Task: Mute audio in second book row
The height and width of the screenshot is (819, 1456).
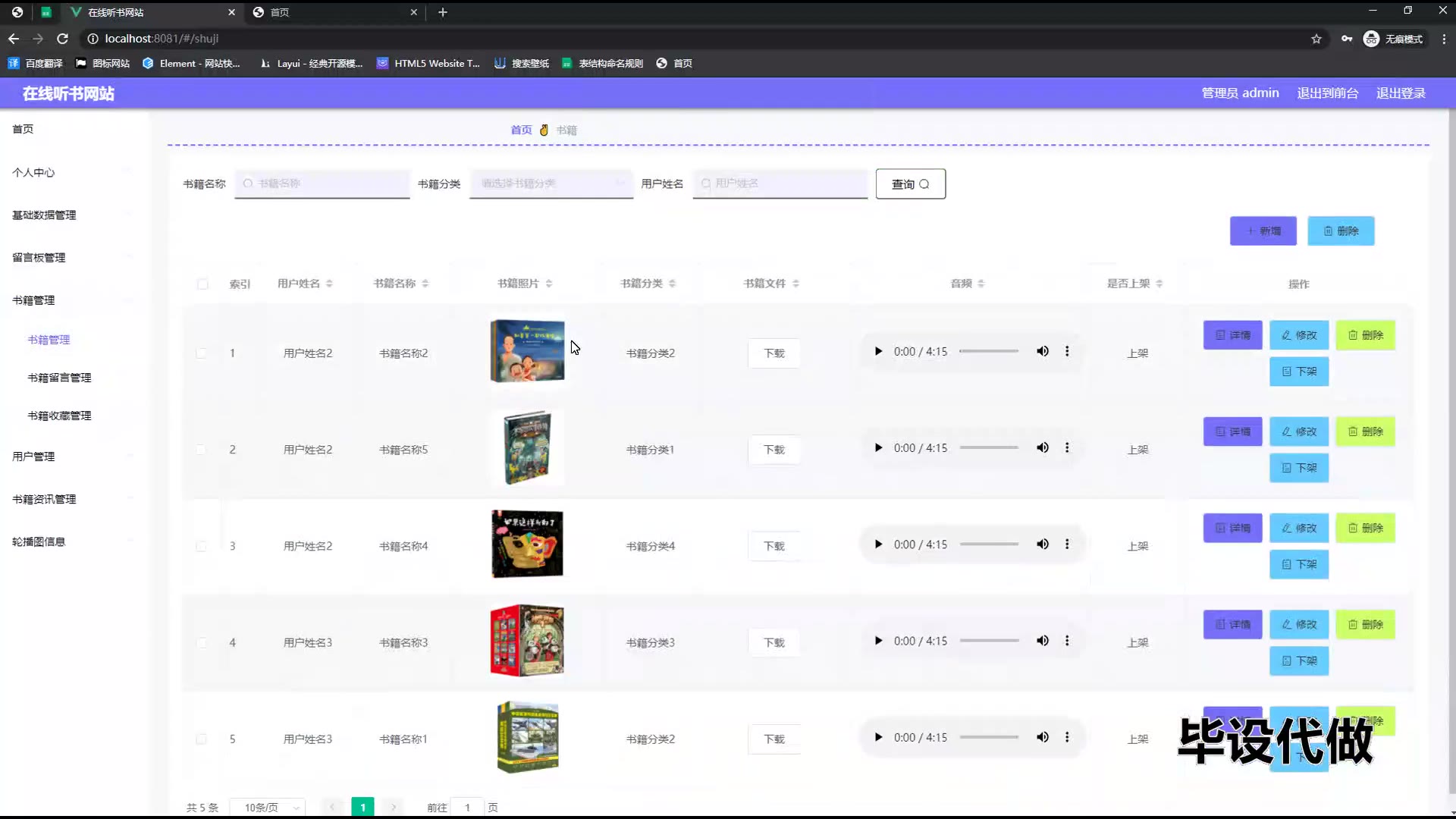Action: tap(1043, 447)
